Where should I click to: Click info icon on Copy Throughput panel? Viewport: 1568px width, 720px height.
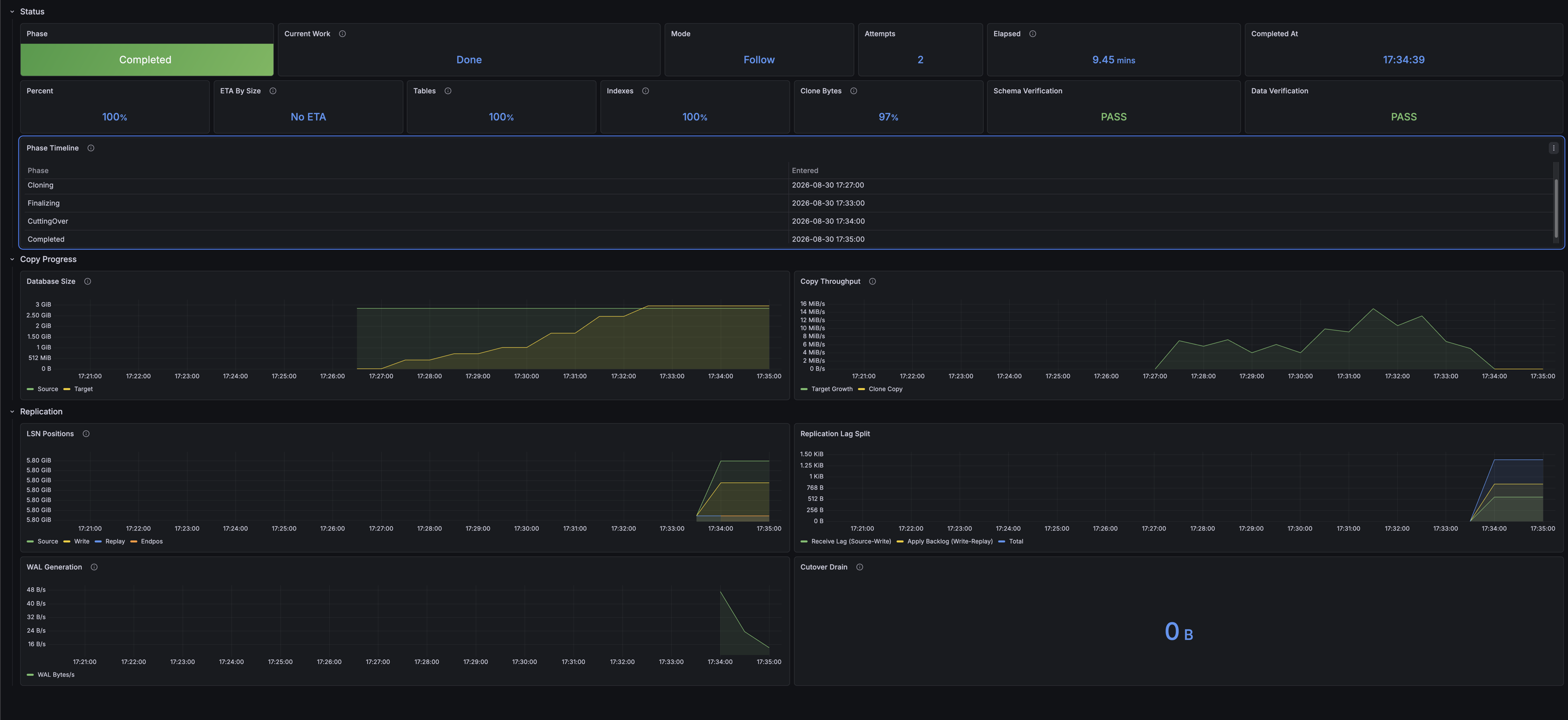pyautogui.click(x=872, y=282)
